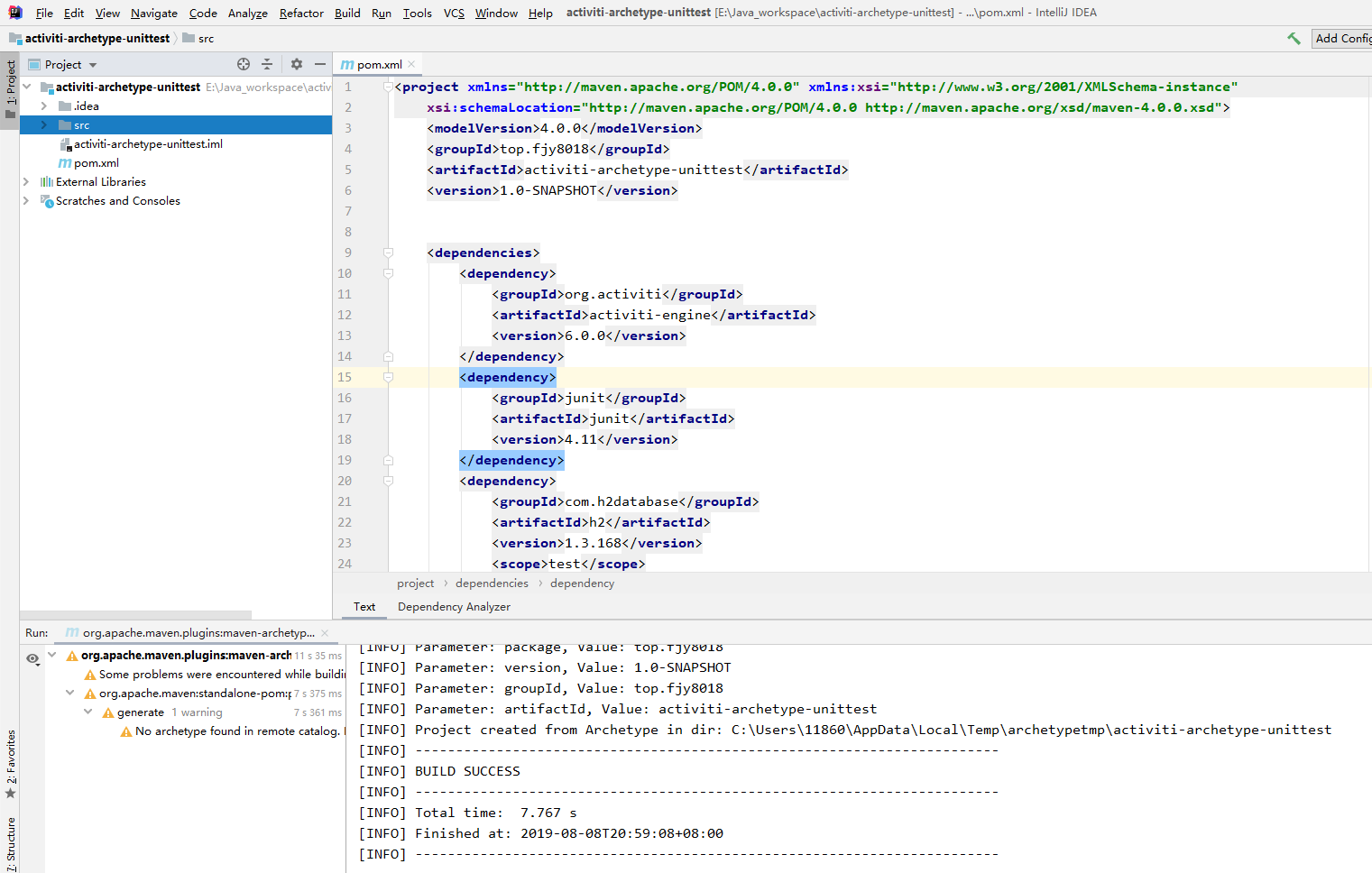The image size is (1372, 873).
Task: Open Project panel settings gear
Action: pyautogui.click(x=297, y=64)
